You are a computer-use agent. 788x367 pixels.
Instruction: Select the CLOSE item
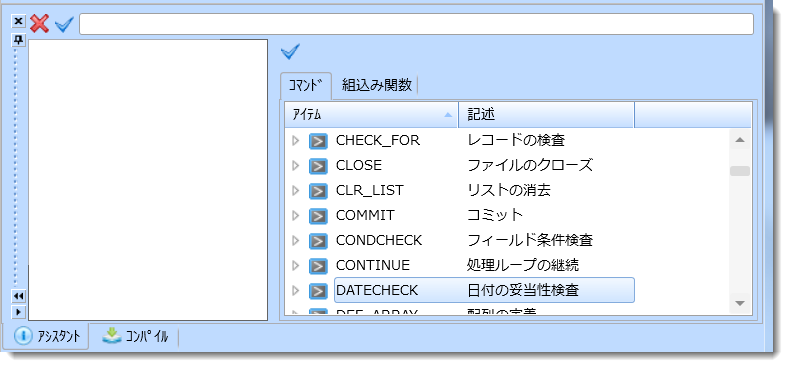[x=359, y=165]
